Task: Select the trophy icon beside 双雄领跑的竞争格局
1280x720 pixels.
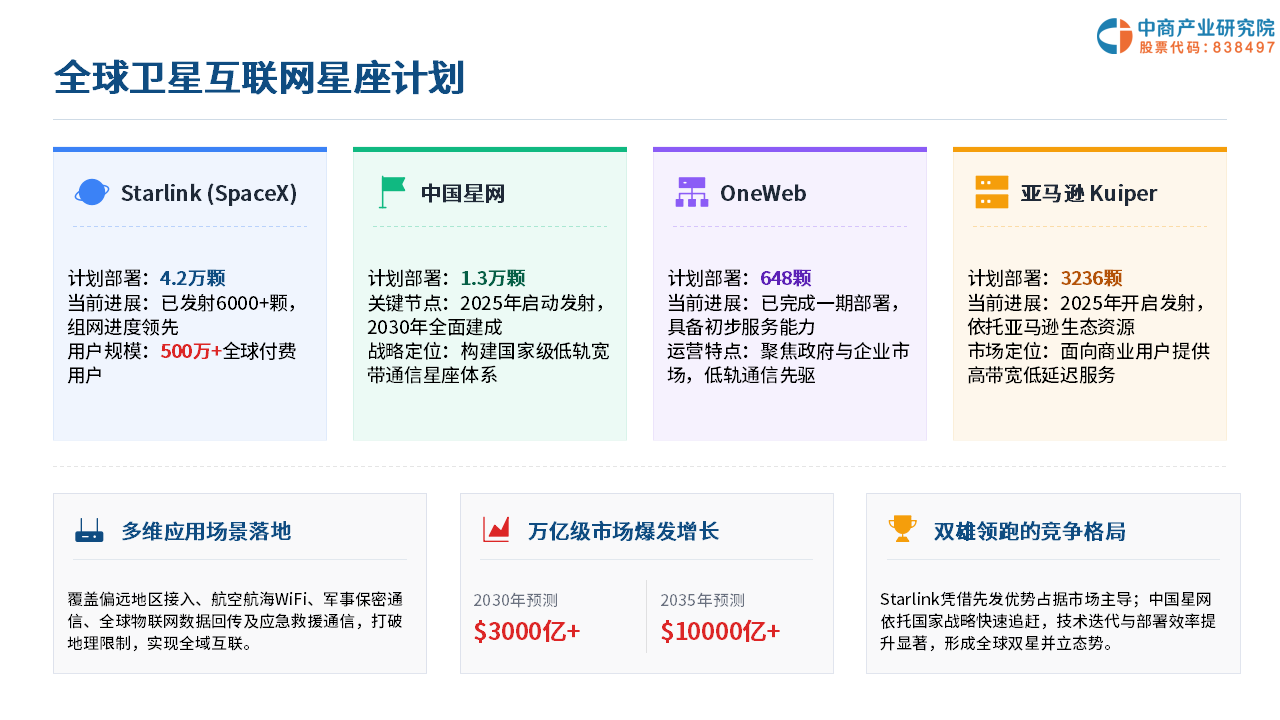Action: coord(902,529)
